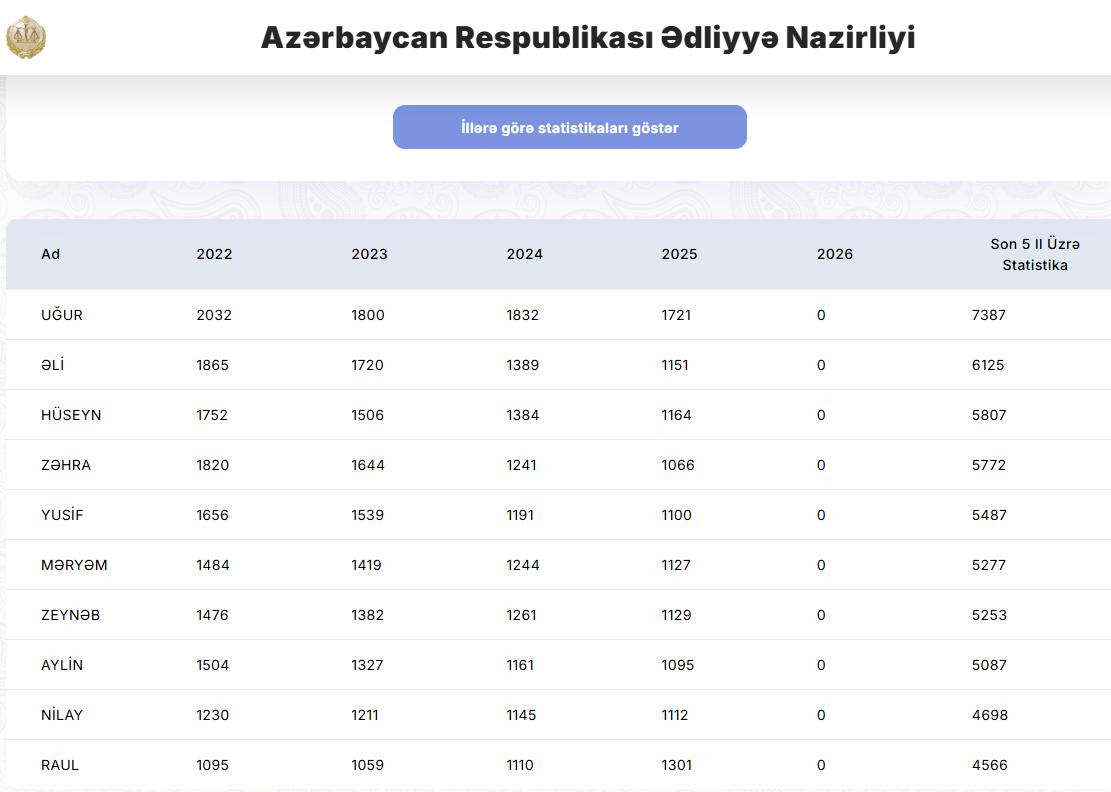Select the 2024 column header

pyautogui.click(x=524, y=254)
